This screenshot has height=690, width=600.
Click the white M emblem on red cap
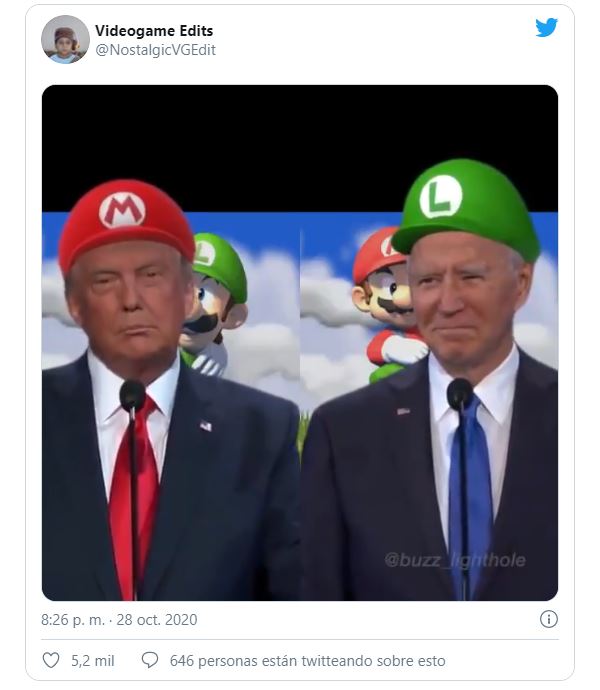click(122, 210)
